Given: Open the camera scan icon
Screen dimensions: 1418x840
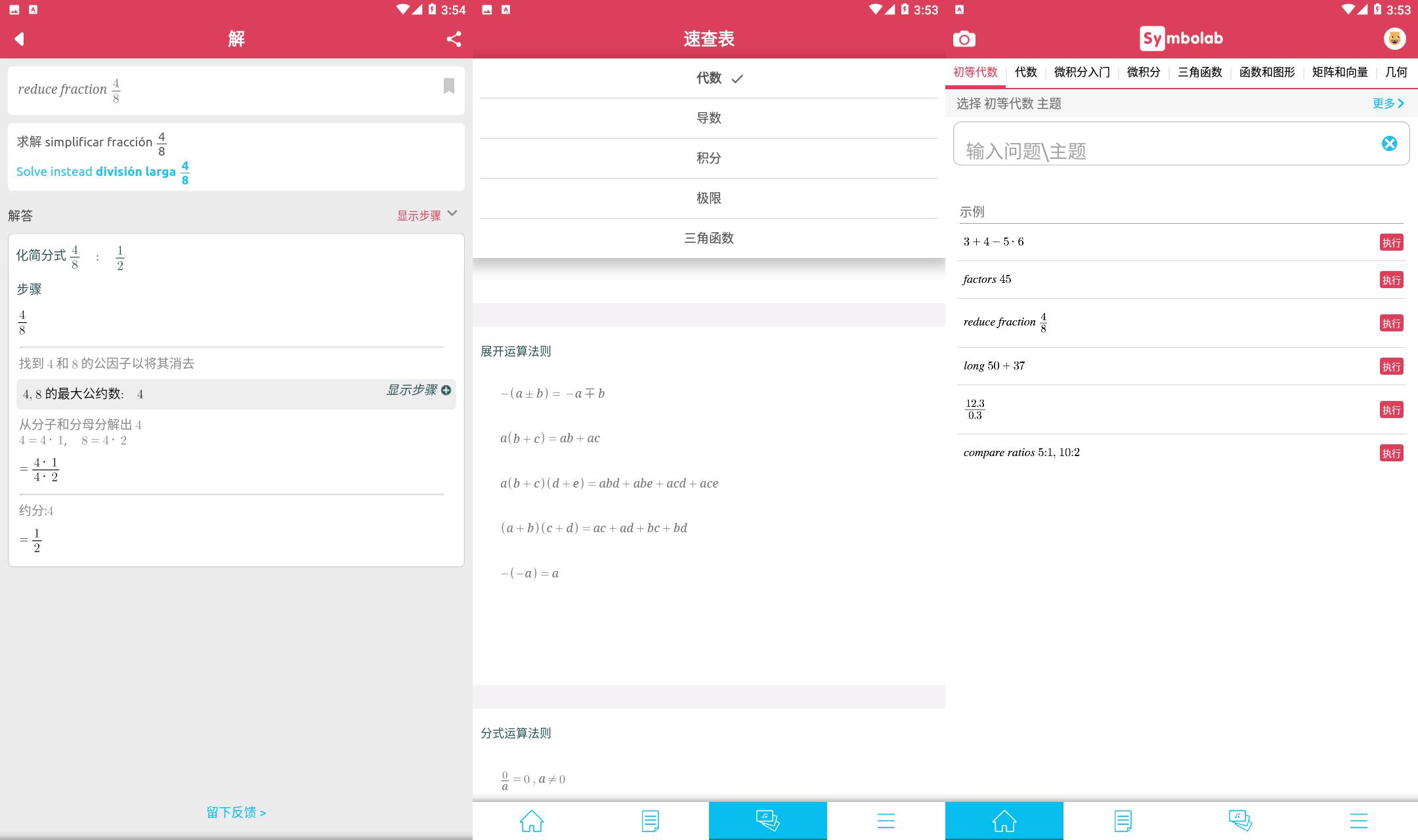Looking at the screenshot, I should click(964, 39).
